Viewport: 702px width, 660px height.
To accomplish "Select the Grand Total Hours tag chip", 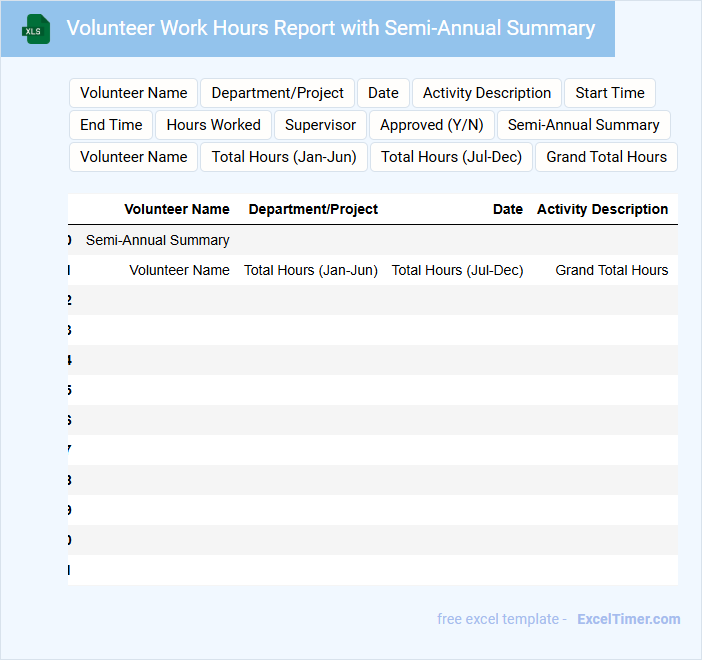I will (x=606, y=157).
